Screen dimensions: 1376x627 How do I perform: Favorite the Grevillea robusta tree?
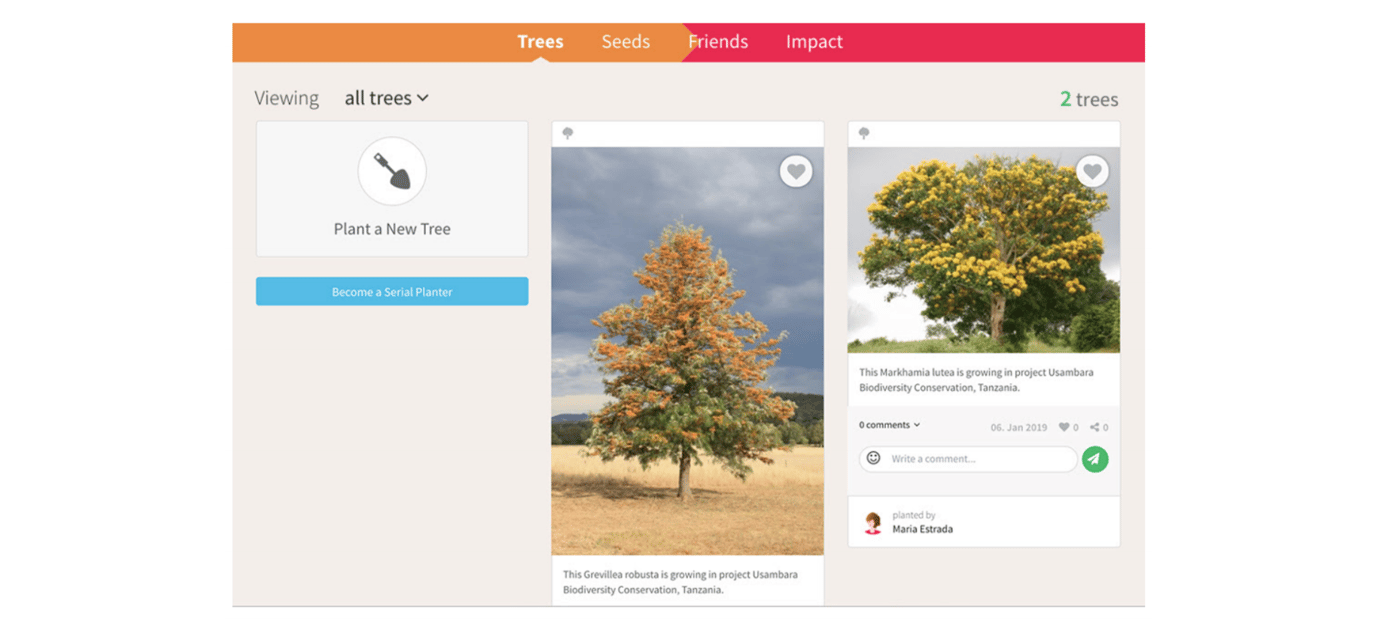click(x=795, y=171)
